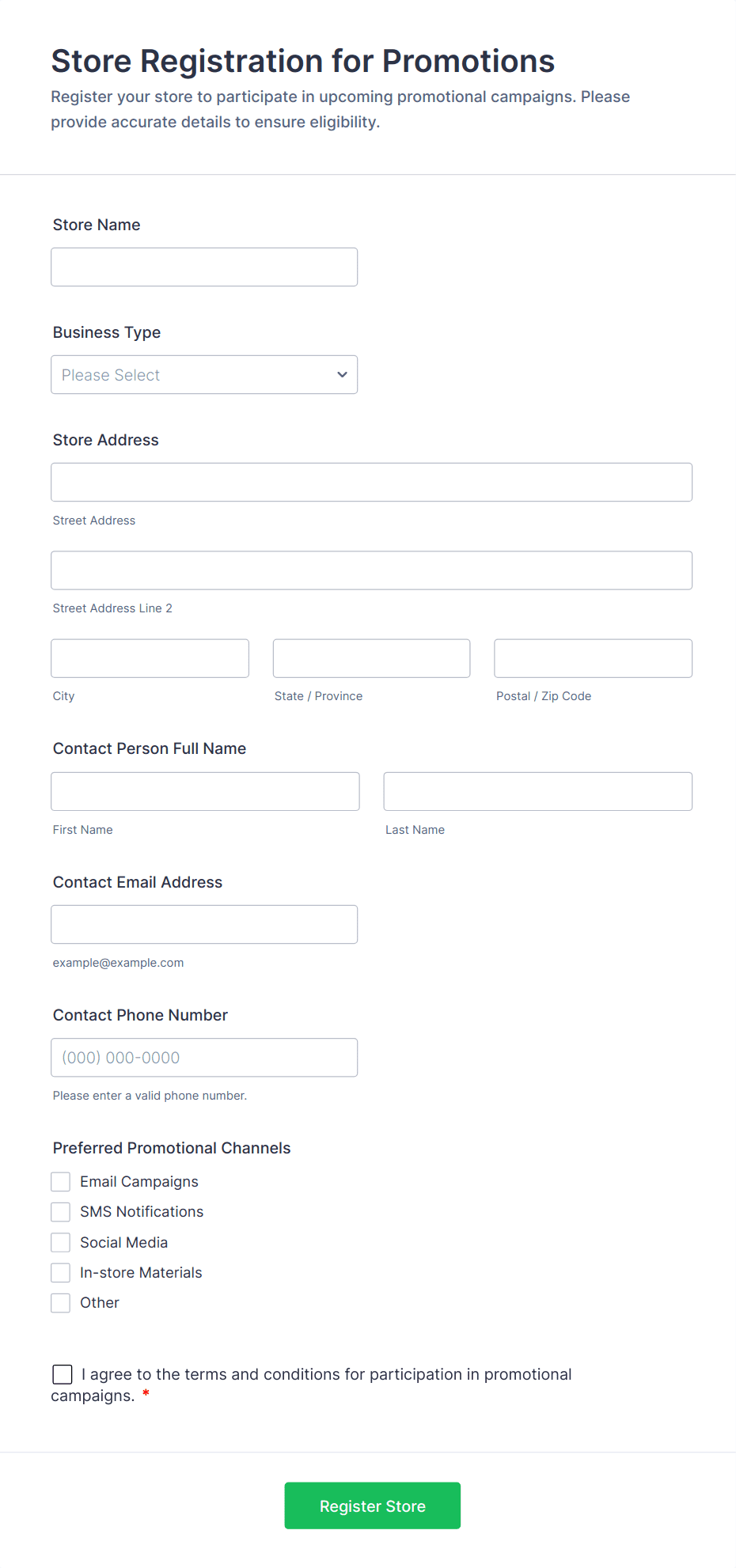Check the Email Campaigns option
This screenshot has width=736, height=1568.
pos(61,1182)
